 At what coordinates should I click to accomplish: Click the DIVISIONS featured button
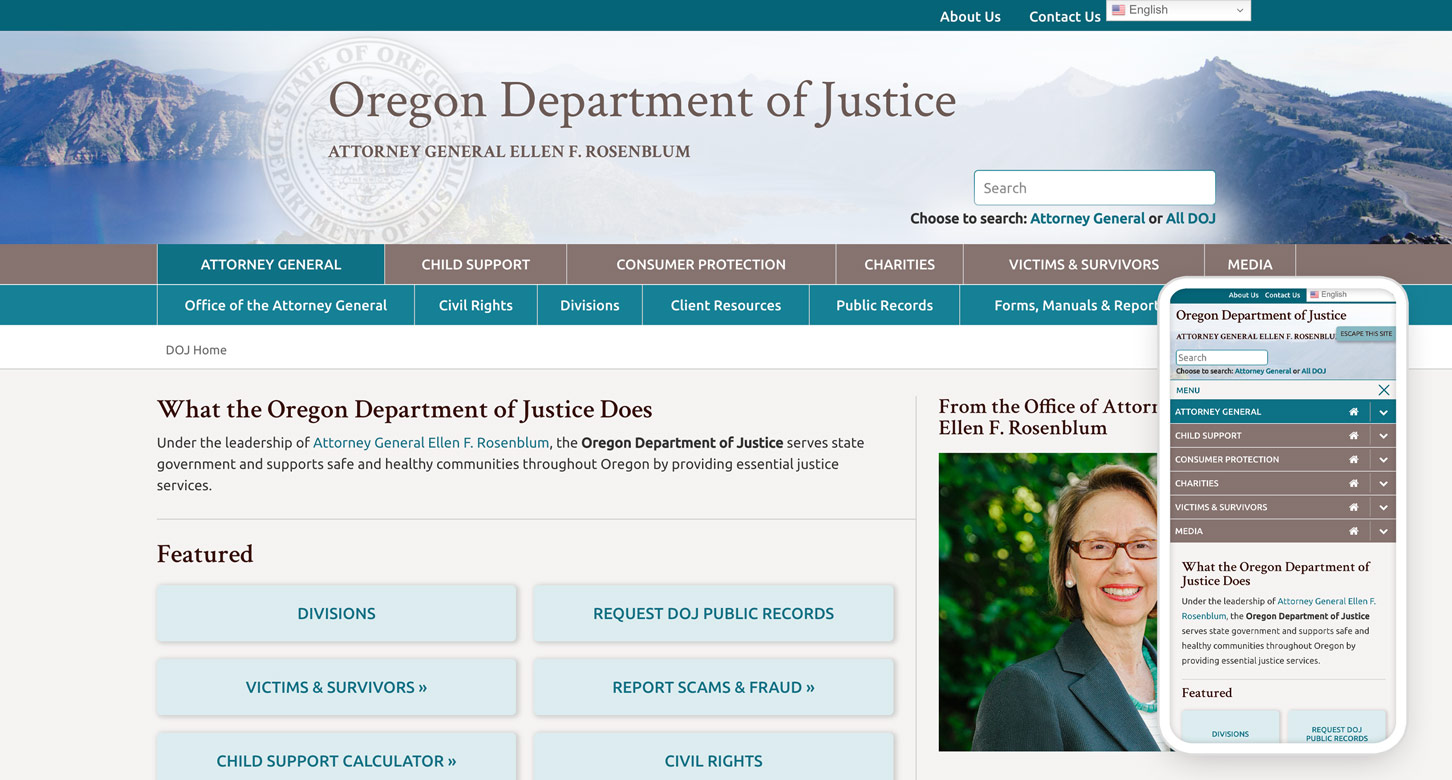[337, 613]
